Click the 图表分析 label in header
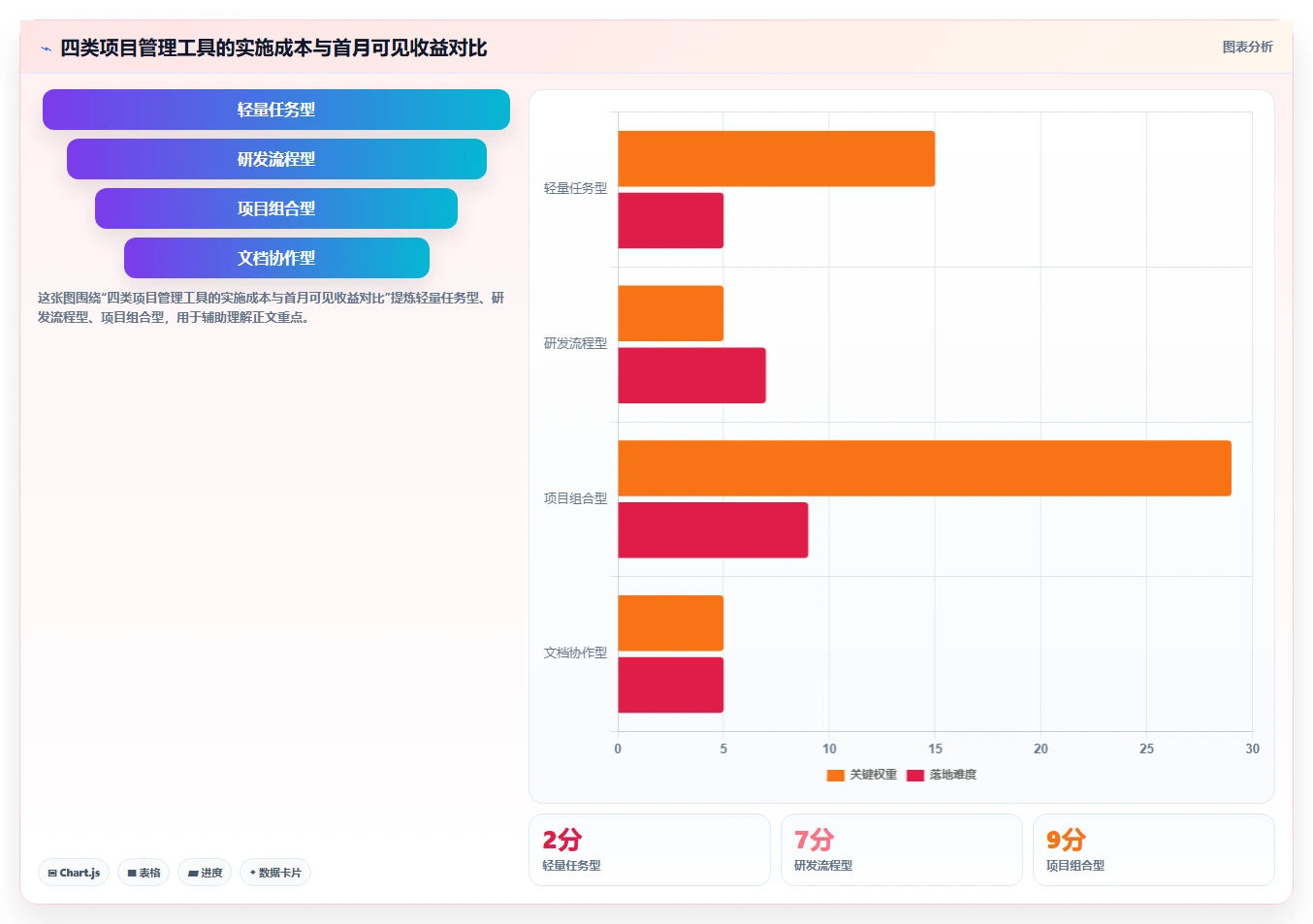Viewport: 1313px width, 924px height. pyautogui.click(x=1247, y=47)
